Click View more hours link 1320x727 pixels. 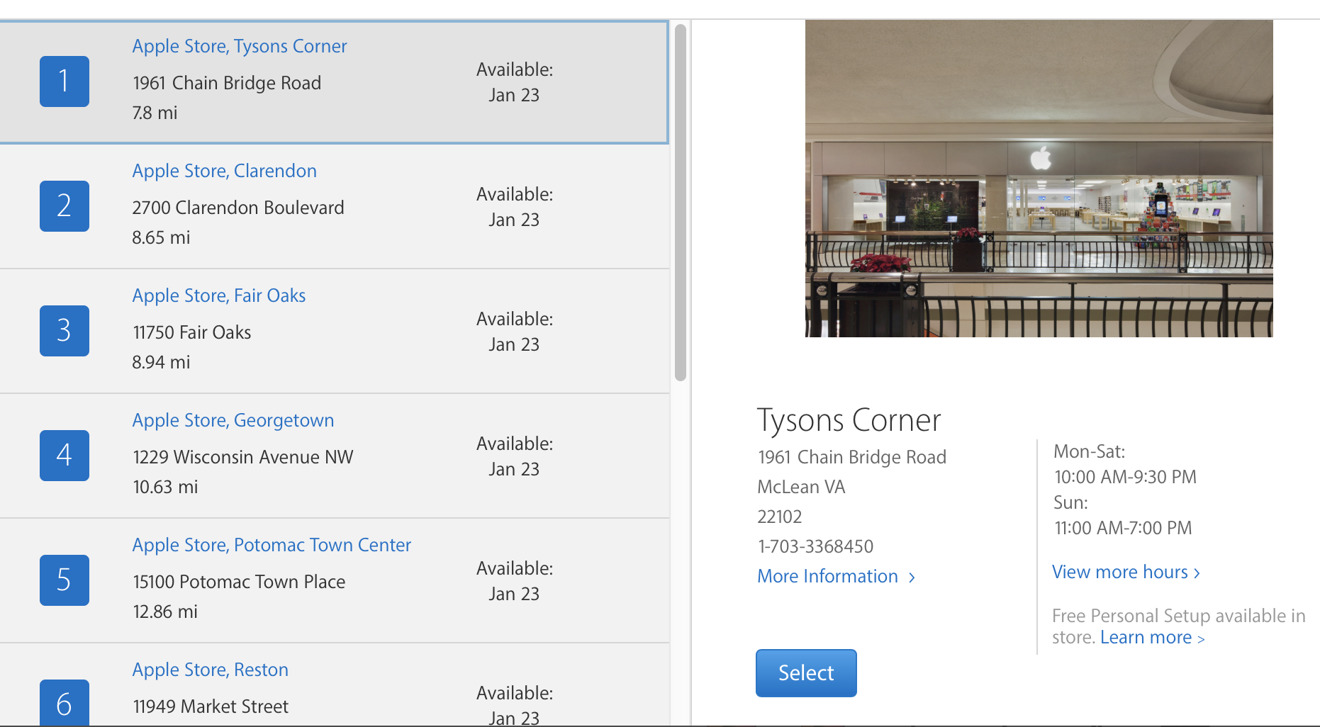tap(1126, 572)
